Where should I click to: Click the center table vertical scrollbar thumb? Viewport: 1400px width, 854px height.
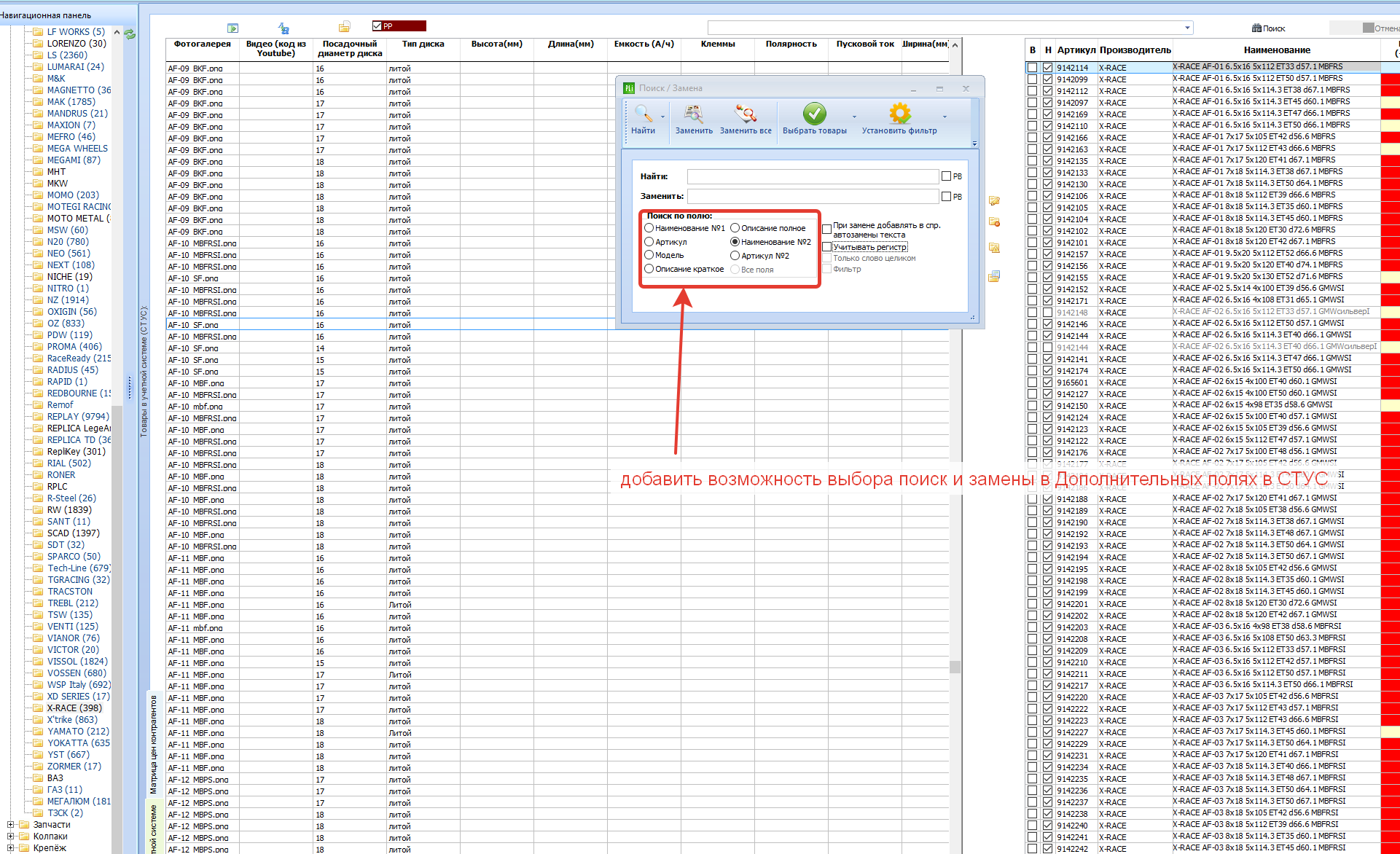955,667
